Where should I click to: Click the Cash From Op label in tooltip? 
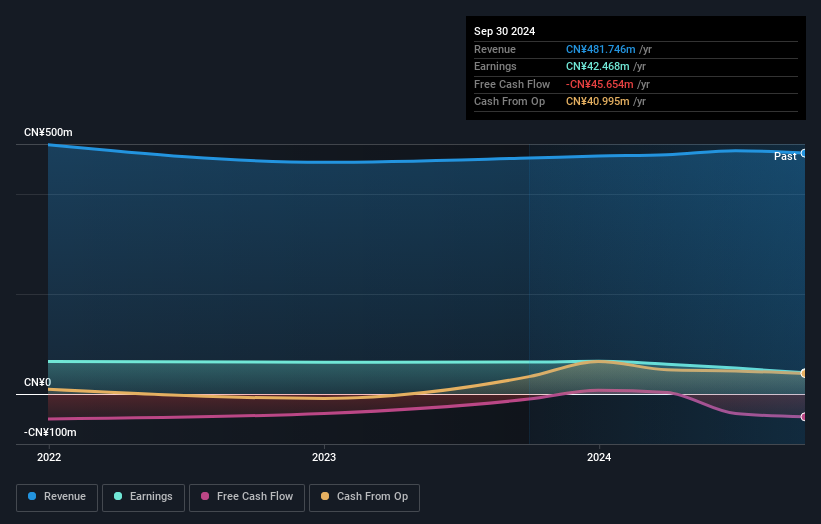click(509, 102)
